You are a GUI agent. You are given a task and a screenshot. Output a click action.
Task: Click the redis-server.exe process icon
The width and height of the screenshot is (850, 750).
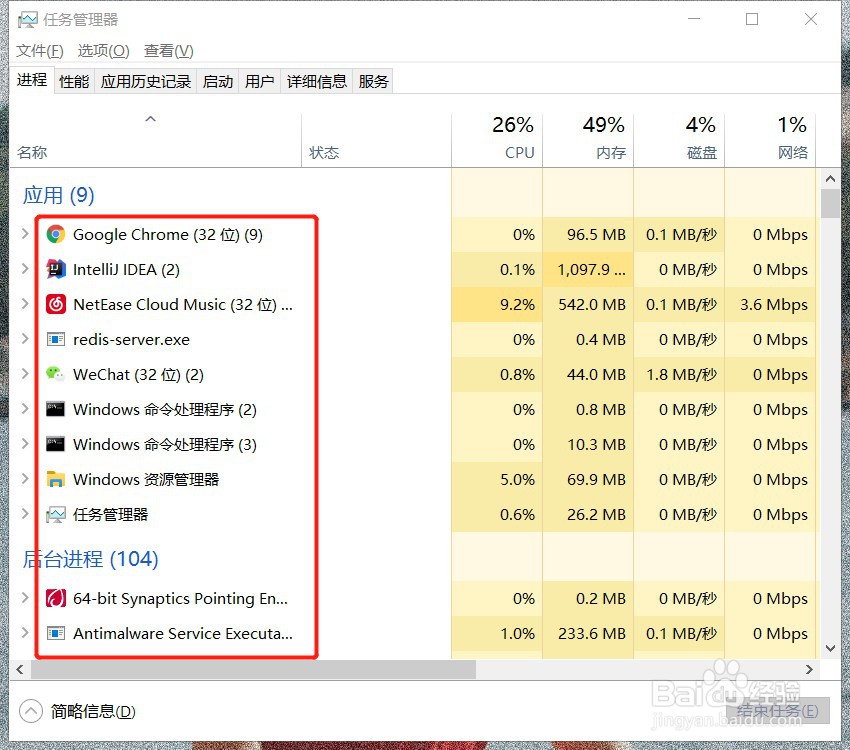click(57, 339)
